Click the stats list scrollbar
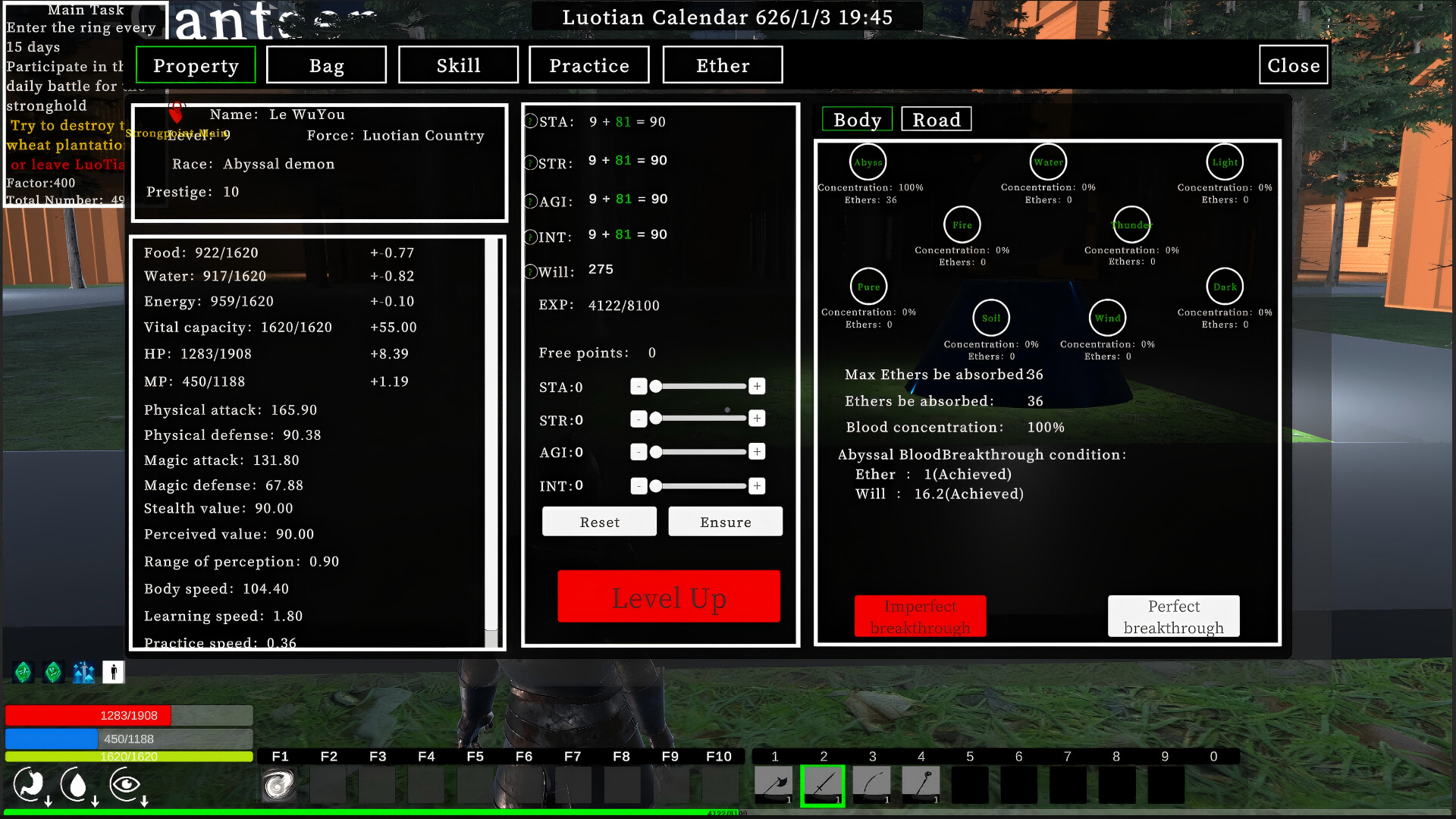Screen dimensions: 1456x819 [491, 442]
